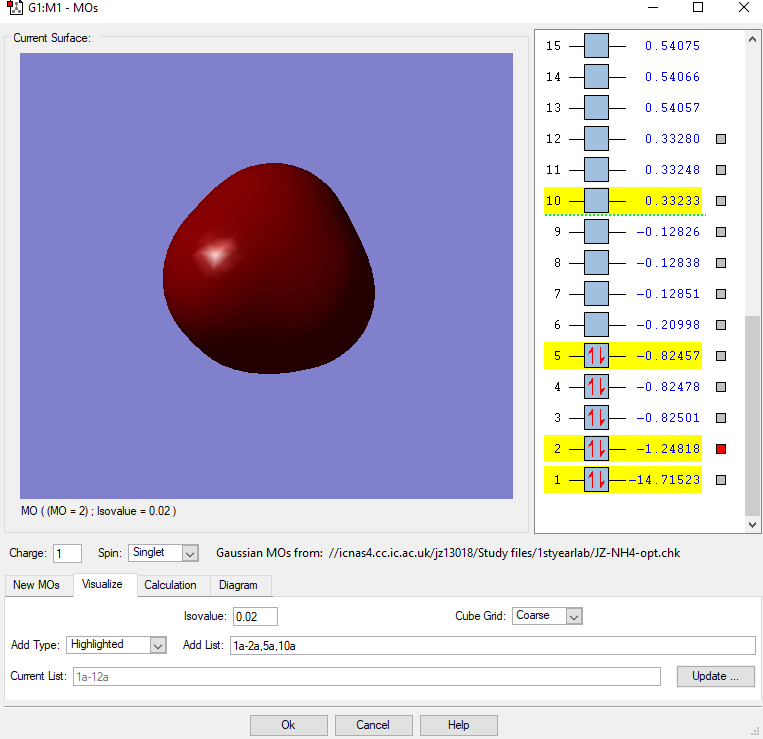
Task: Click the GaussView icon in title bar
Action: 13,8
